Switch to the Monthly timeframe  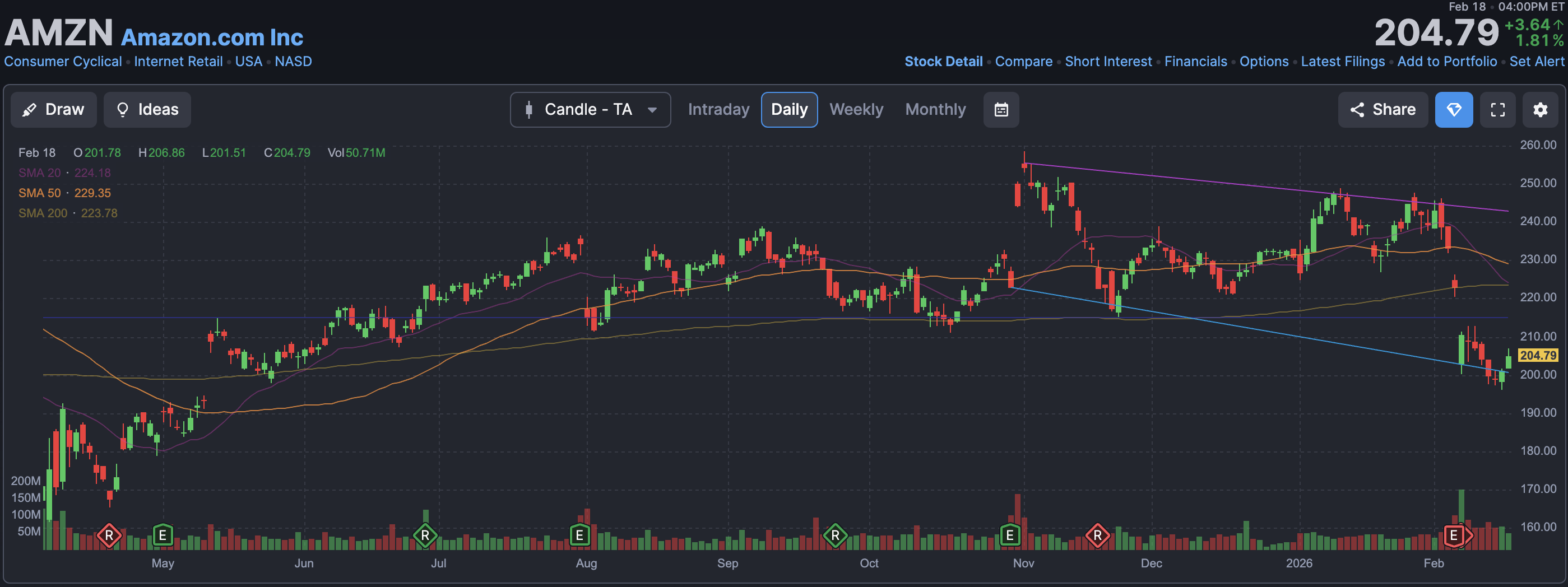click(935, 109)
